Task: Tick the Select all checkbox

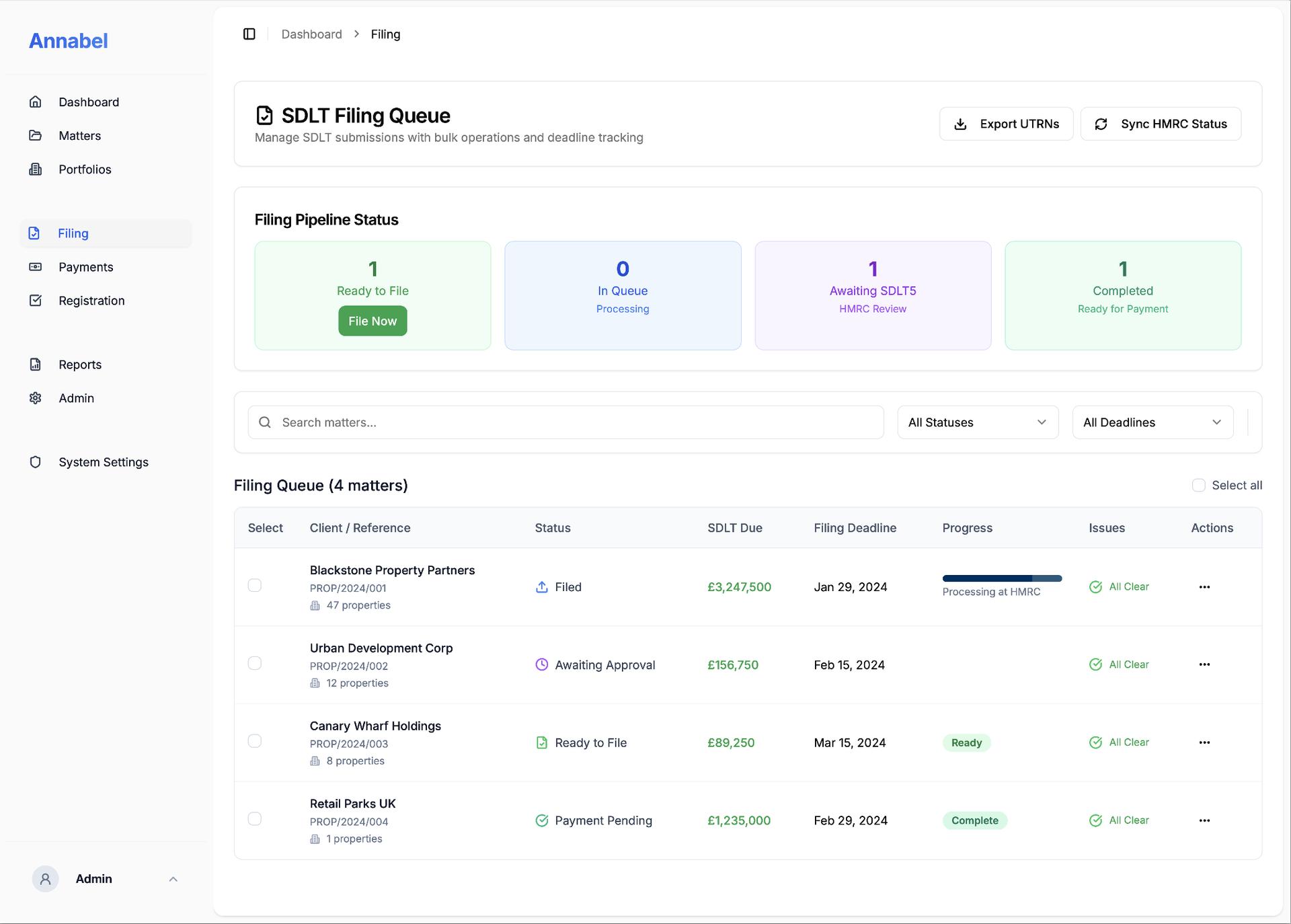Action: pos(1198,485)
